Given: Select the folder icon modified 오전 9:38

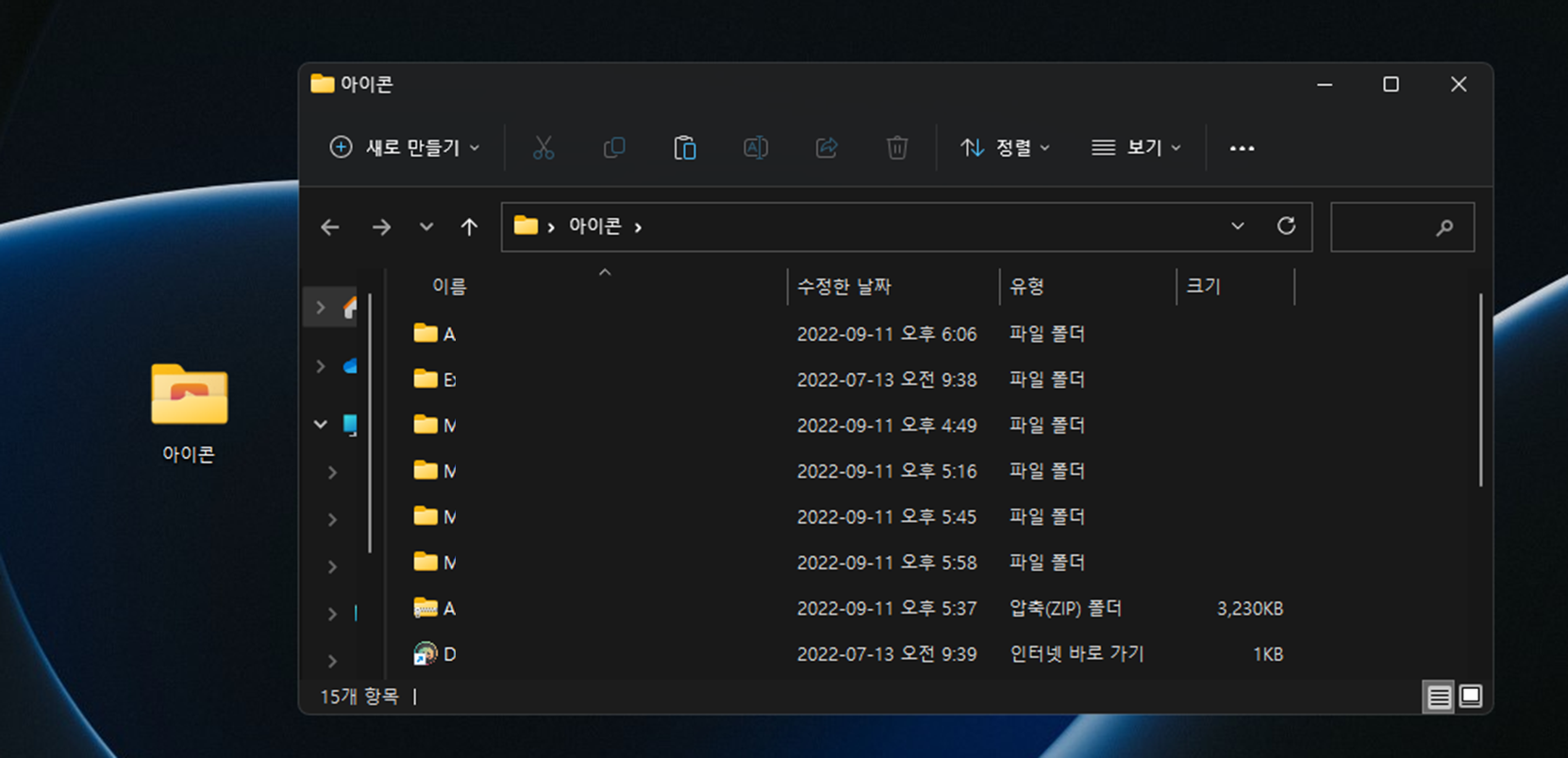Looking at the screenshot, I should tap(425, 379).
